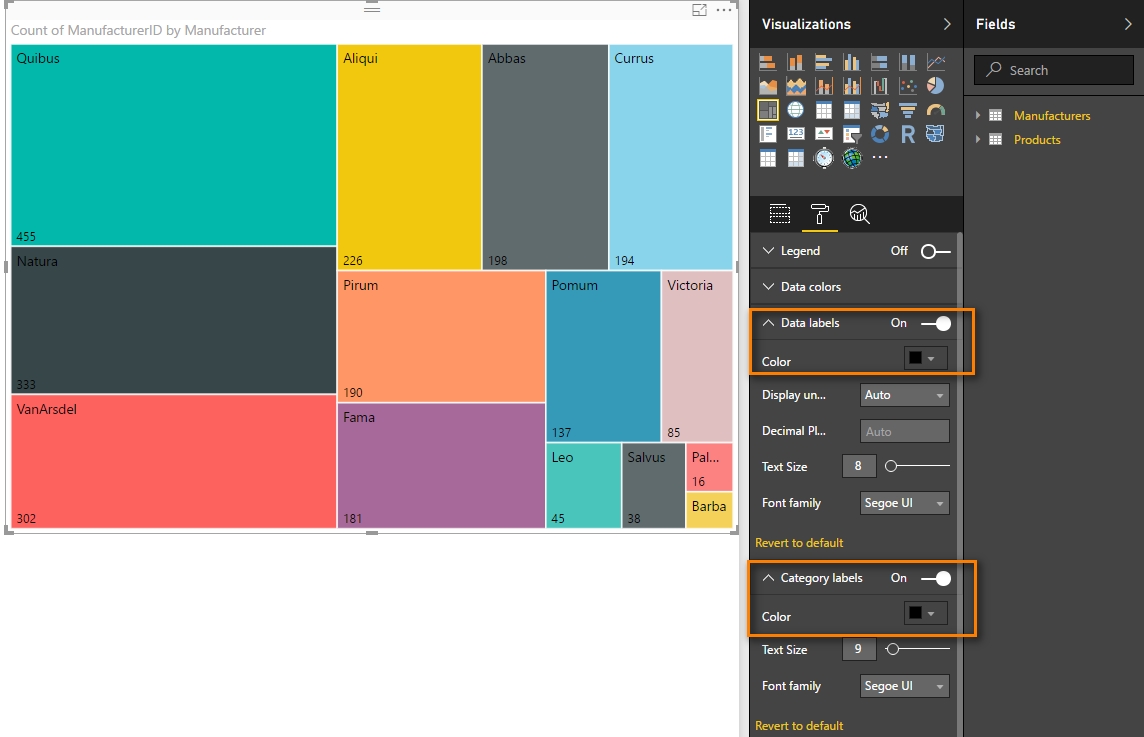Select the Quibus tile in the treemap
The image size is (1144, 737).
(174, 145)
